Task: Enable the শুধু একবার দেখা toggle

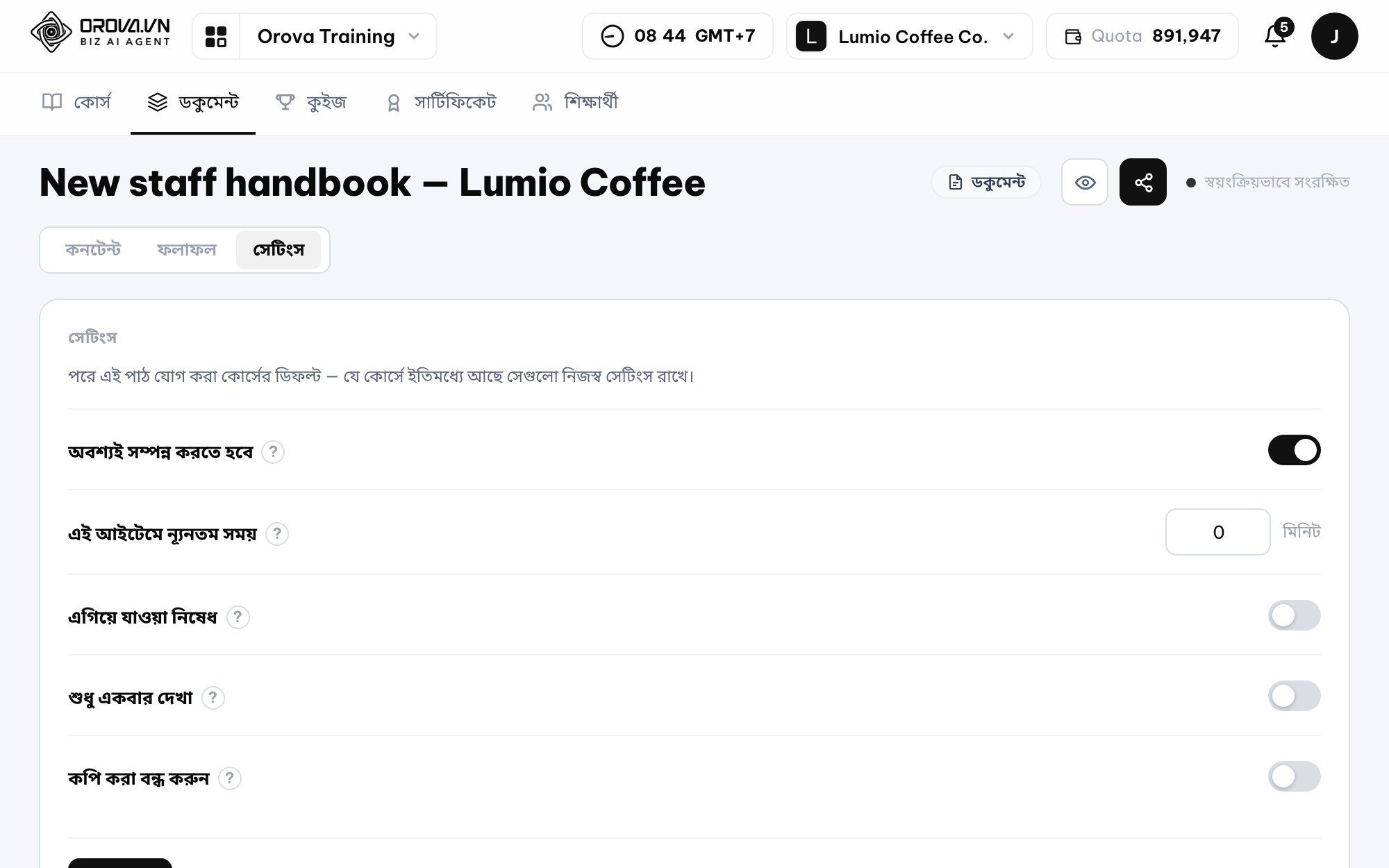Action: pyautogui.click(x=1294, y=696)
